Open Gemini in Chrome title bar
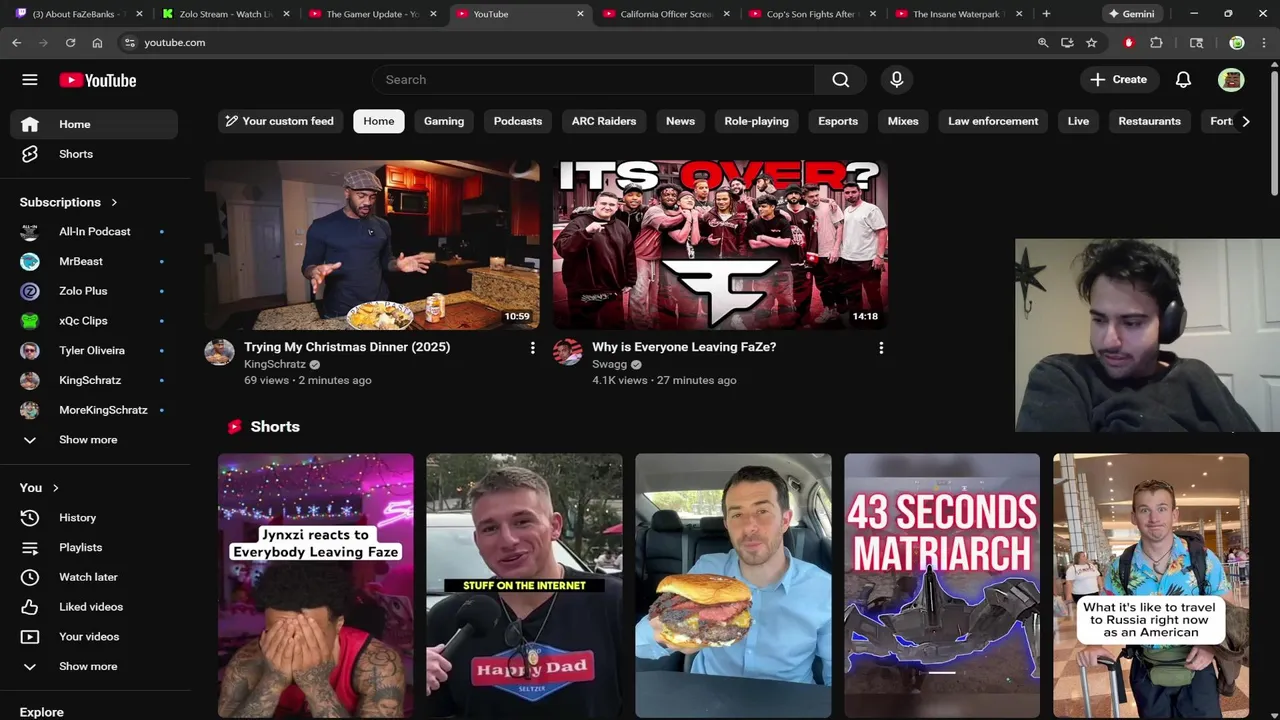This screenshot has height=720, width=1280. (1131, 14)
